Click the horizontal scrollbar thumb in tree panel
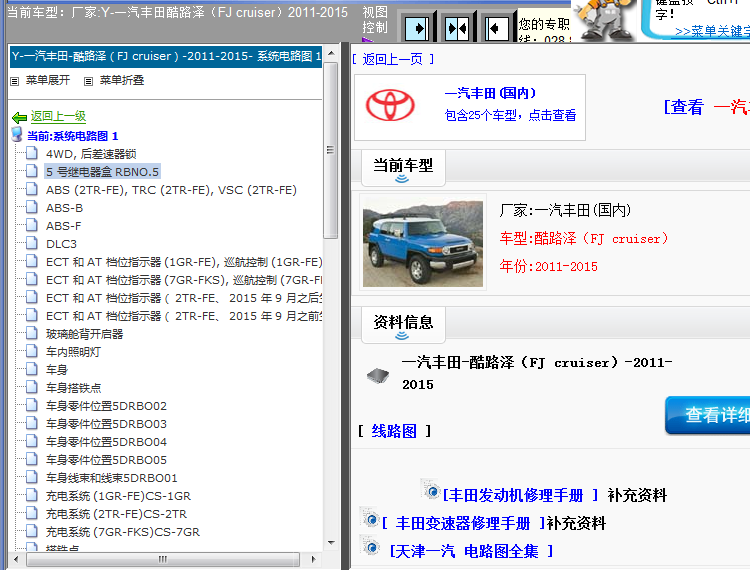The image size is (750, 570). pos(163,559)
